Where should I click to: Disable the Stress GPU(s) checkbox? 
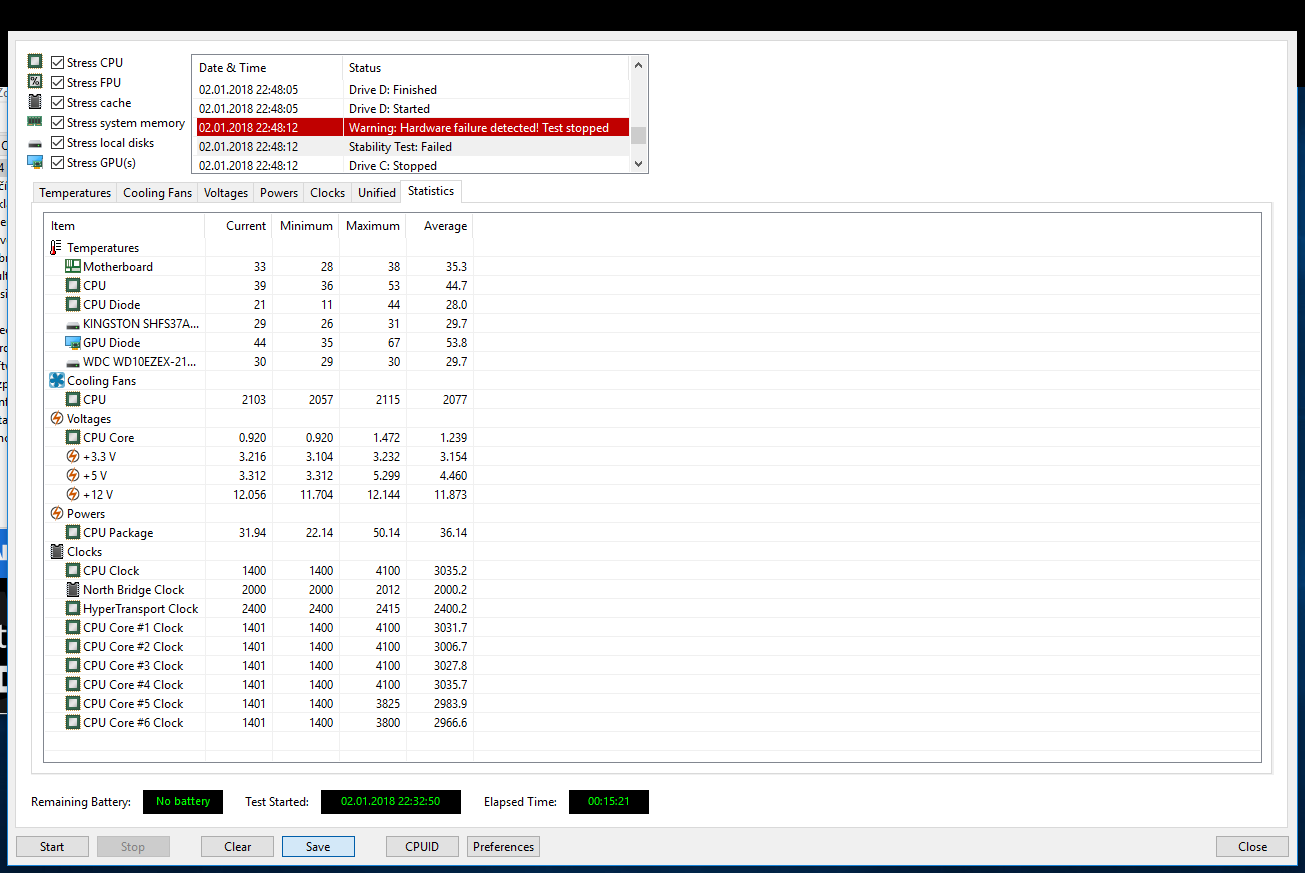click(x=58, y=162)
